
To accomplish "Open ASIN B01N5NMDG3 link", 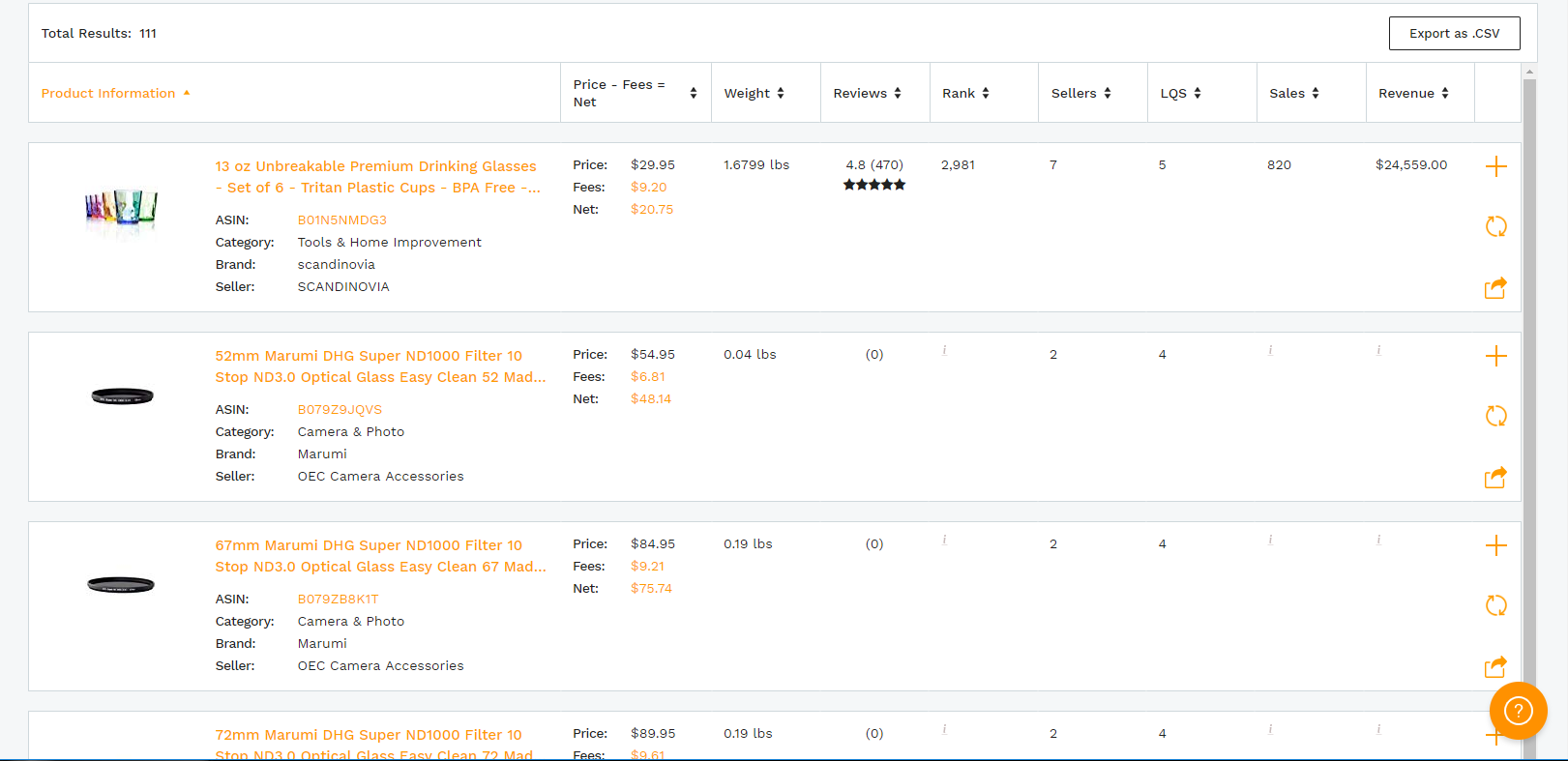I will tap(341, 220).
